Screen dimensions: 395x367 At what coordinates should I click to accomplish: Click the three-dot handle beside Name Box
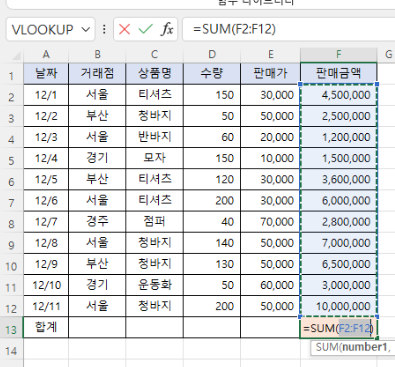click(x=104, y=29)
